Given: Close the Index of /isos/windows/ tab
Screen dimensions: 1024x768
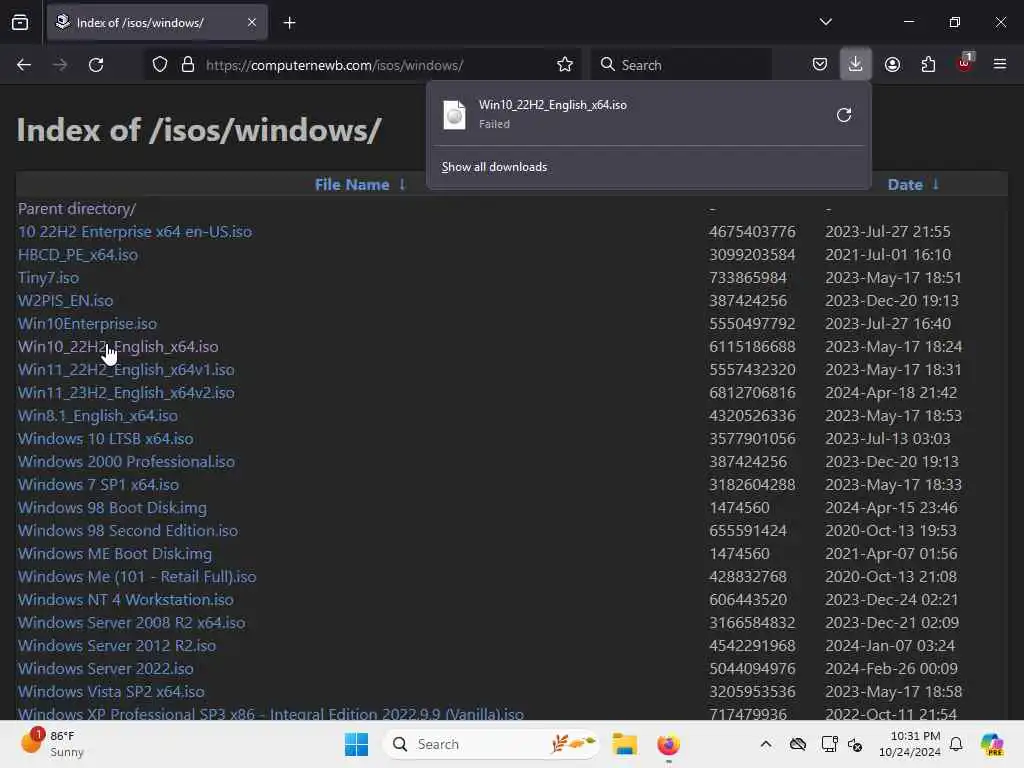Looking at the screenshot, I should 252,22.
